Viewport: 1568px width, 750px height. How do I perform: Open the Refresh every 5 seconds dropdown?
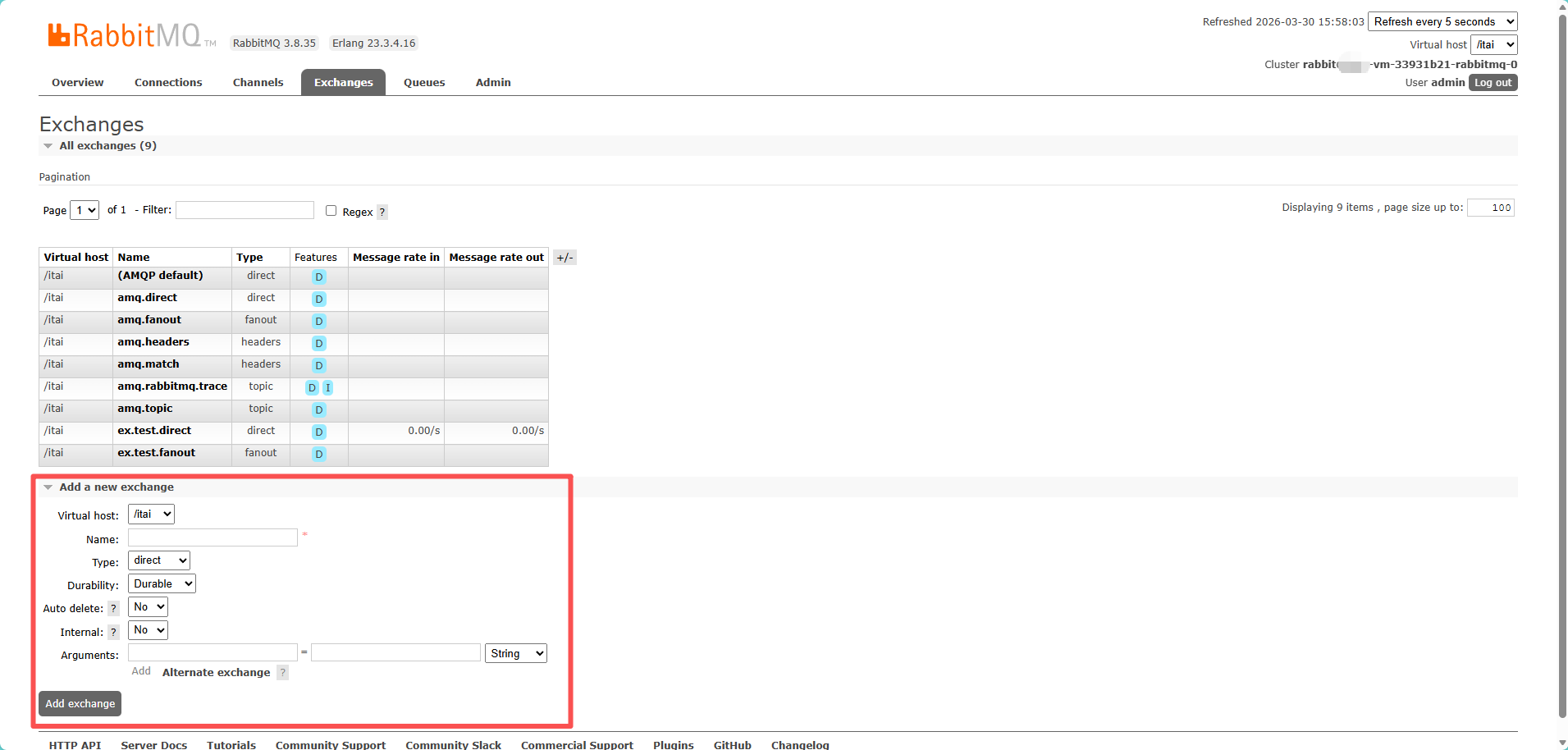click(x=1442, y=22)
